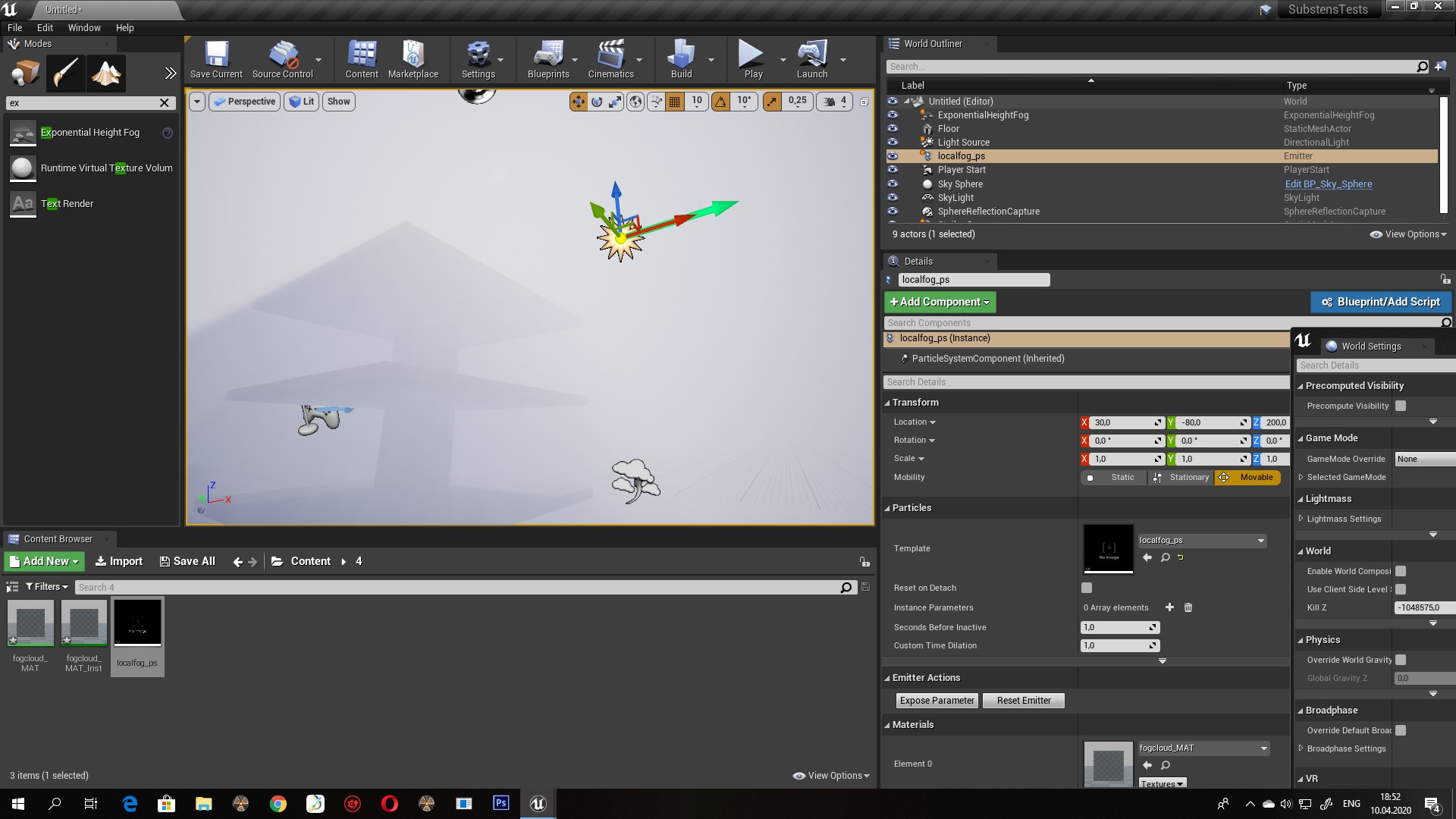1456x819 pixels.
Task: Set mobility to Static
Action: [x=1113, y=477]
